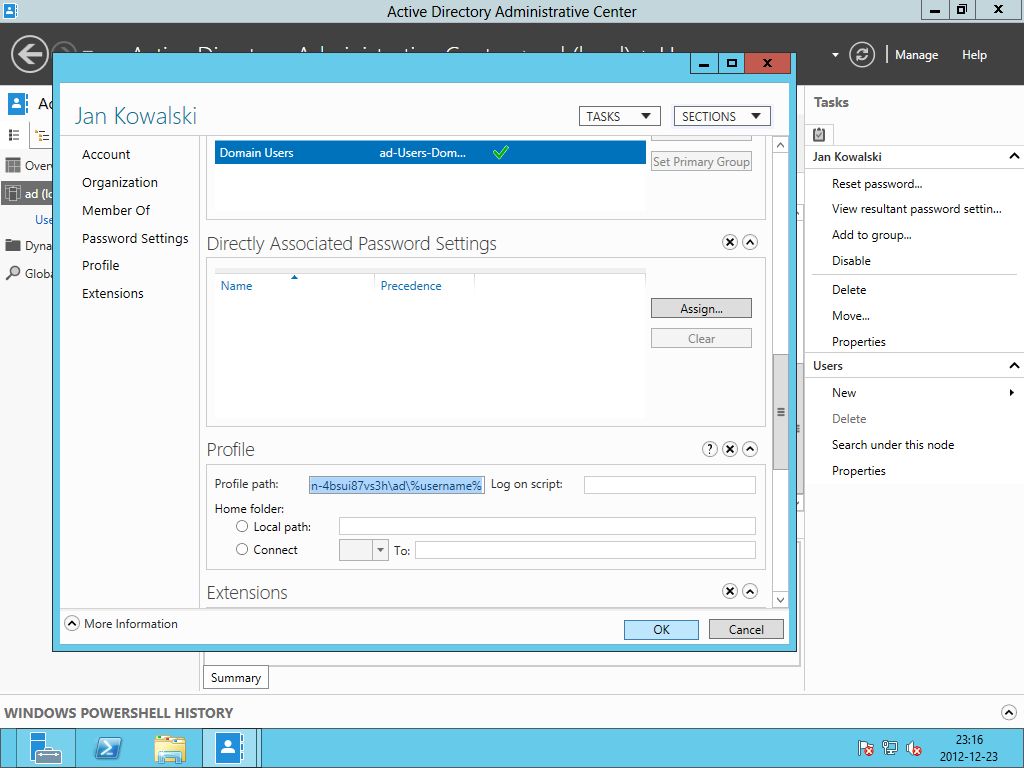1024x768 pixels.
Task: Click the Connect To text field
Action: pos(585,550)
